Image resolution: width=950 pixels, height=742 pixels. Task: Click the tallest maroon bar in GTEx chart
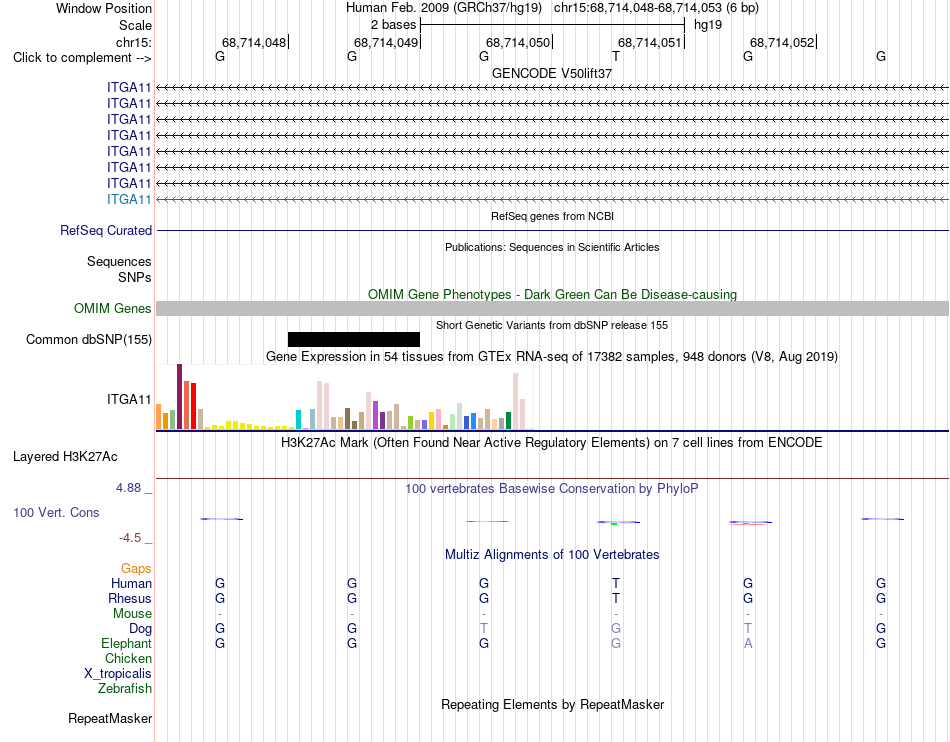(179, 397)
